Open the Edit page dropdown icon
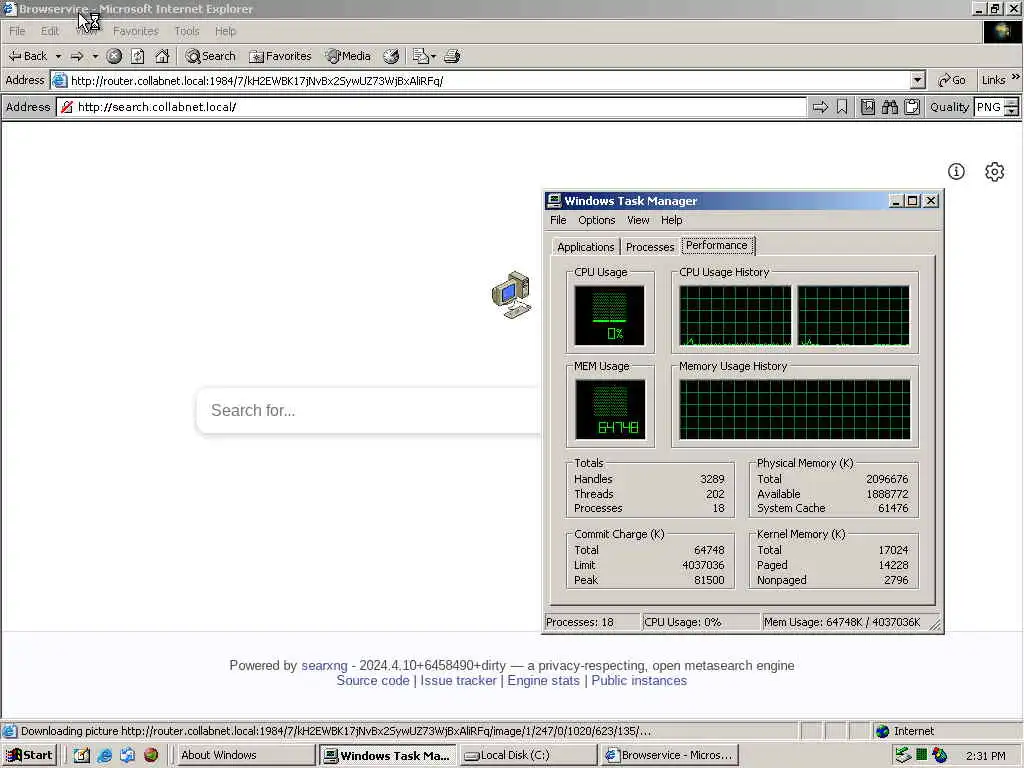The width and height of the screenshot is (1024, 768). [x=424, y=56]
